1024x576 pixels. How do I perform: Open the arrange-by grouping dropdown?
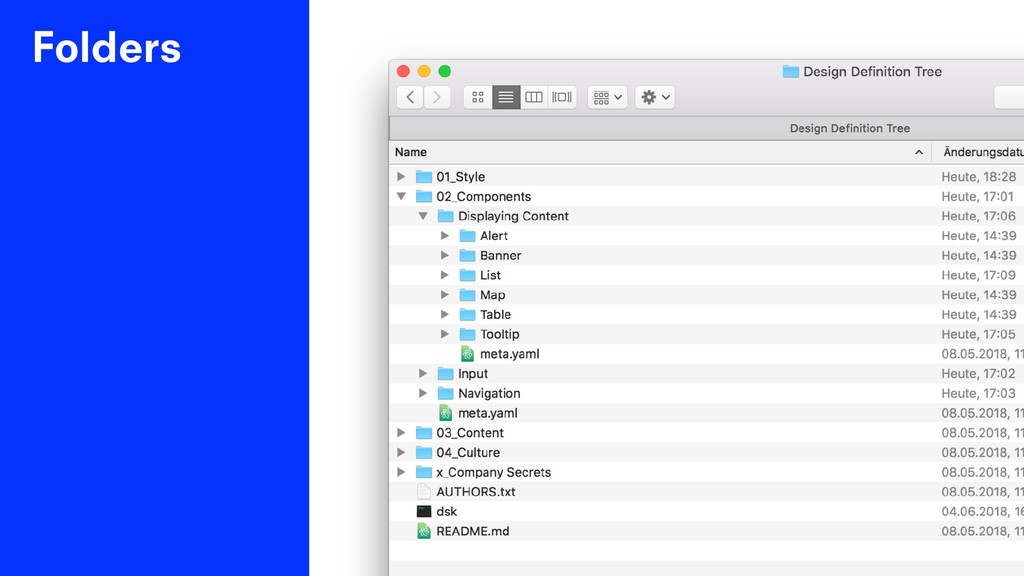[607, 97]
